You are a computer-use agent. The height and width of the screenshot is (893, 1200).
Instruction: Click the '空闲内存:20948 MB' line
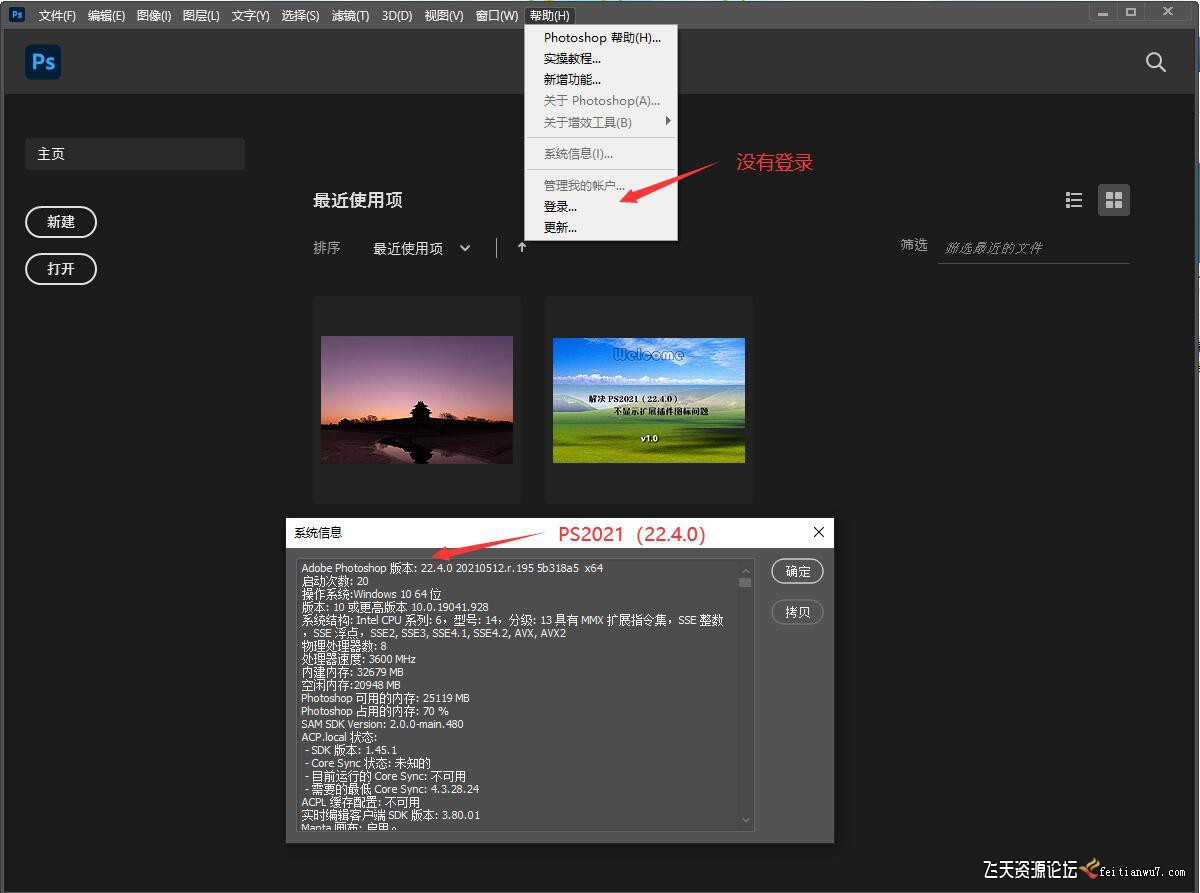(351, 685)
